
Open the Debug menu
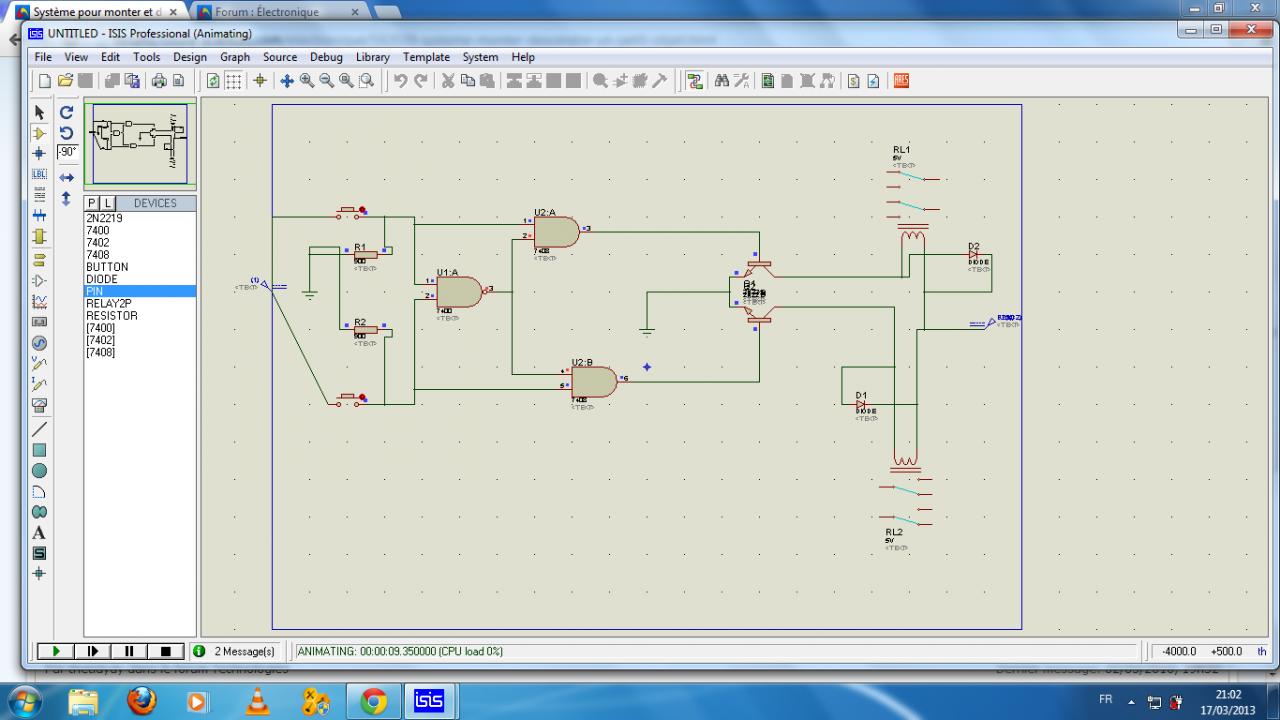click(326, 57)
